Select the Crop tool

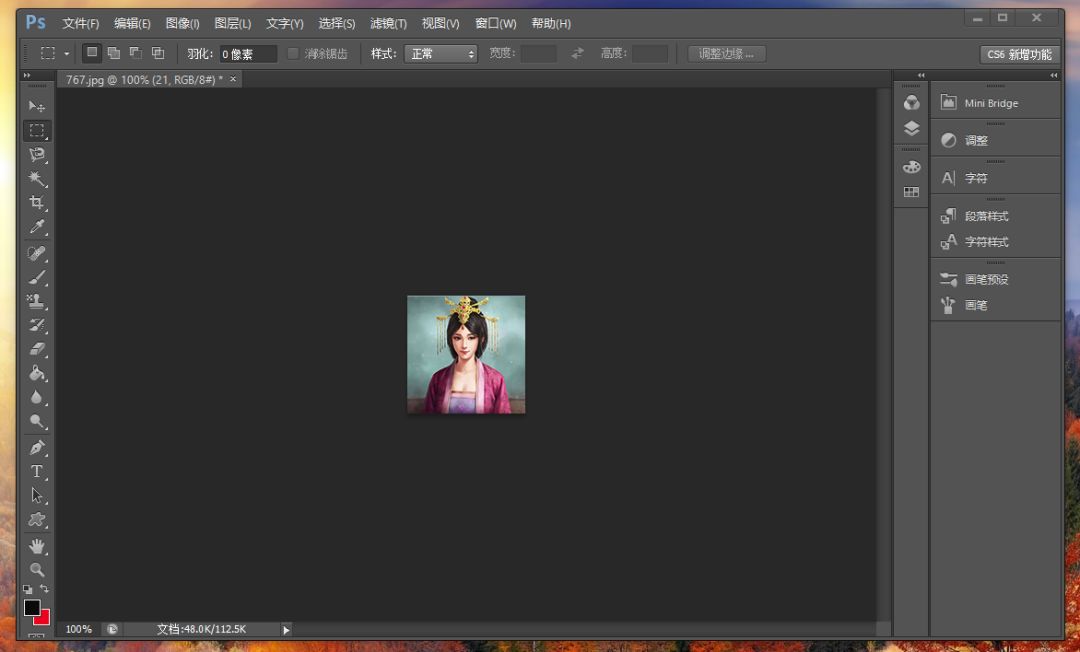(x=37, y=202)
